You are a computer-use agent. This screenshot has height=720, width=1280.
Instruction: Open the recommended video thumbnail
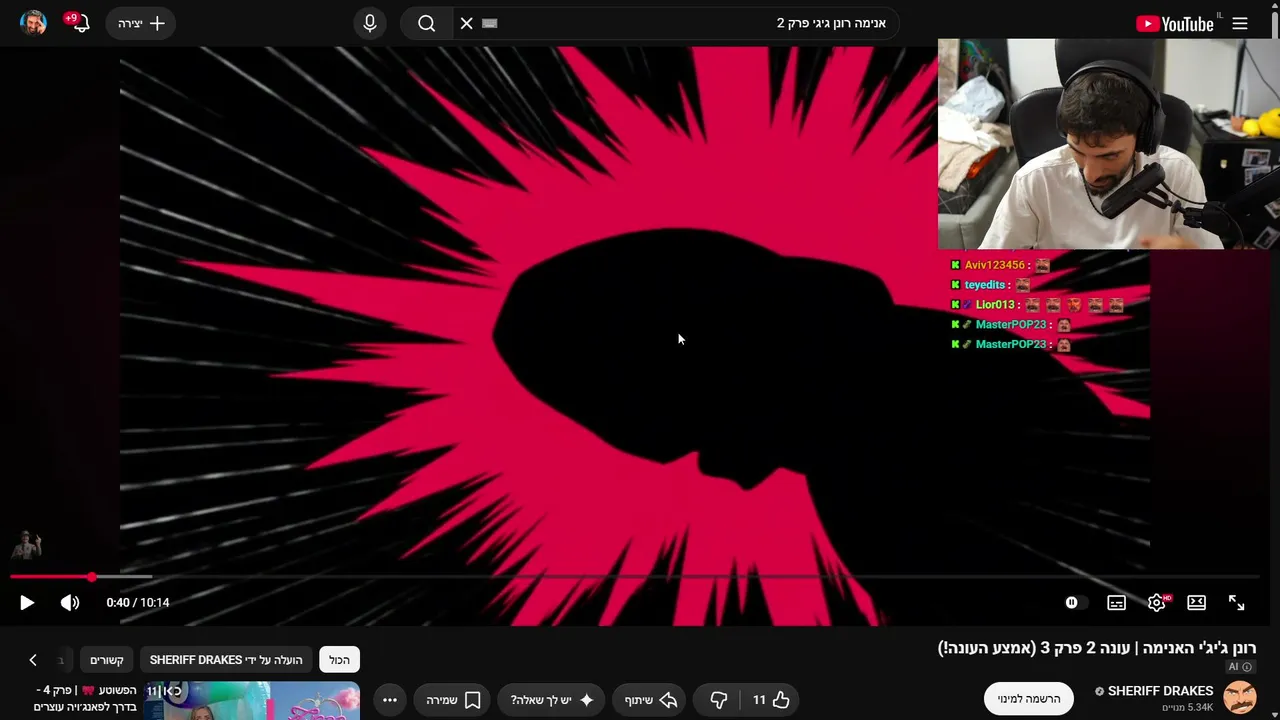point(252,701)
